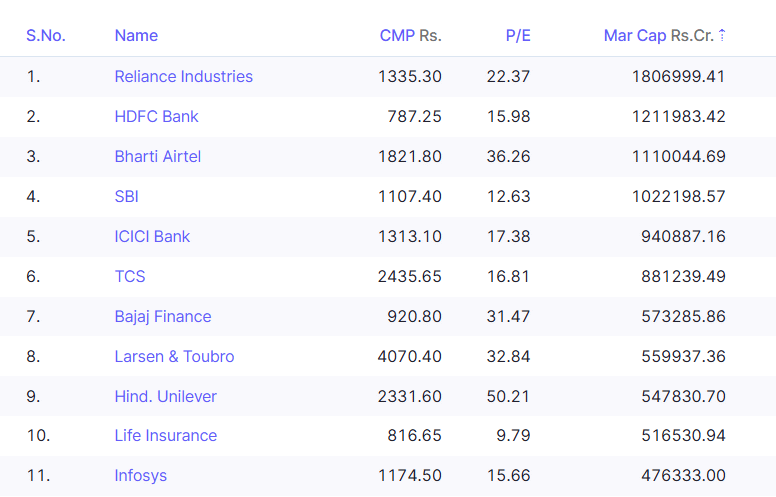Click the sort arrow icon beside Mar Cap
The width and height of the screenshot is (776, 497).
point(722,36)
